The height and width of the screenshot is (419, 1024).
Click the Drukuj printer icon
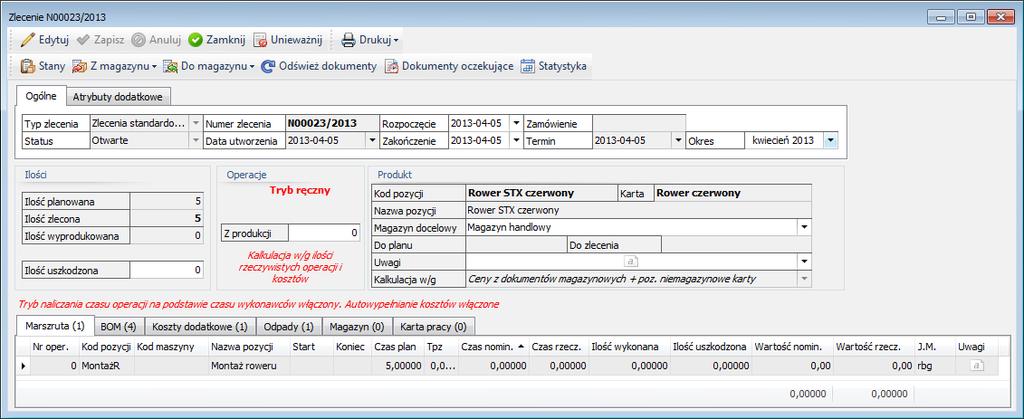click(x=349, y=40)
